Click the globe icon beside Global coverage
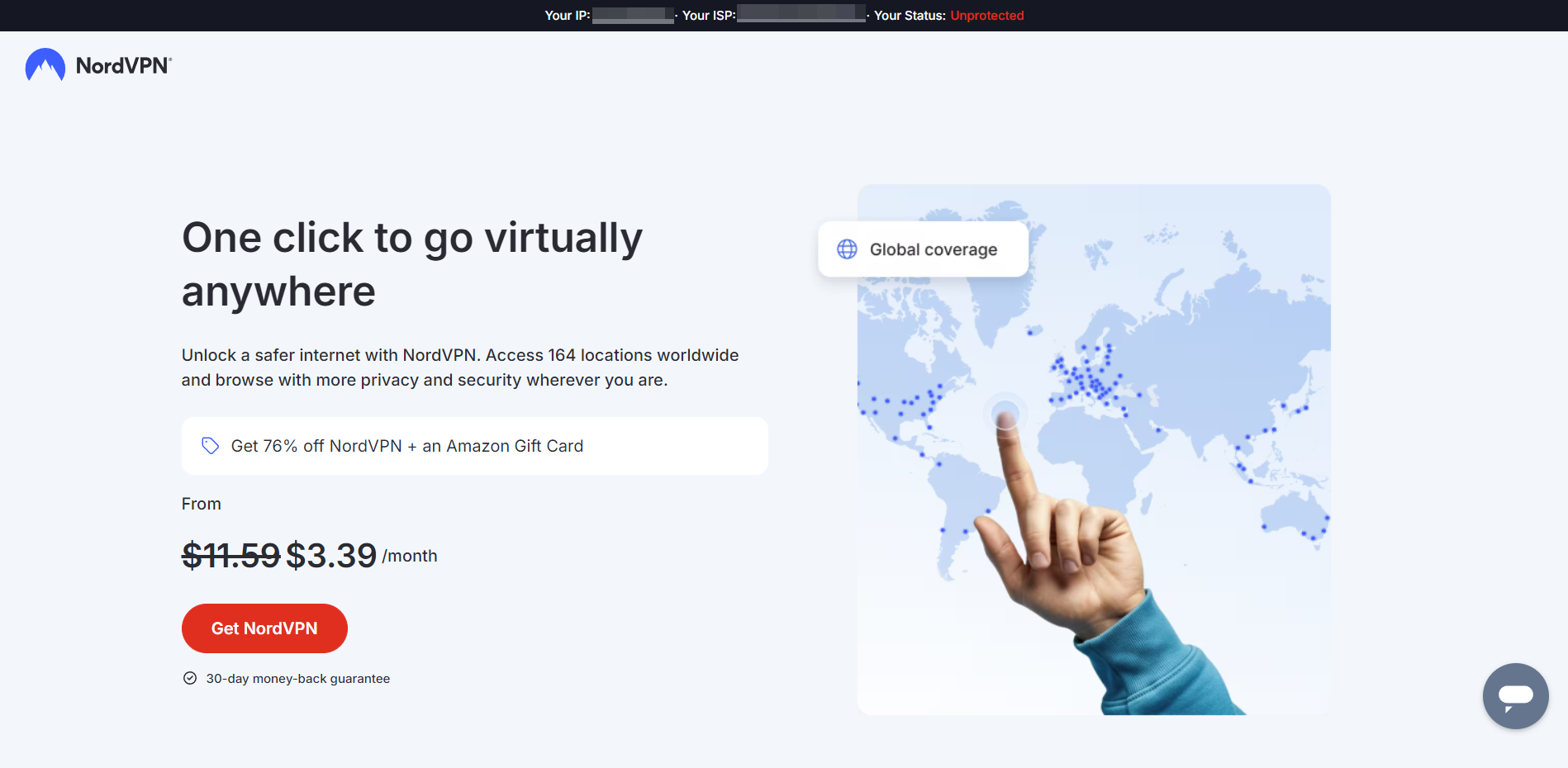Viewport: 1568px width, 768px height. click(x=847, y=249)
